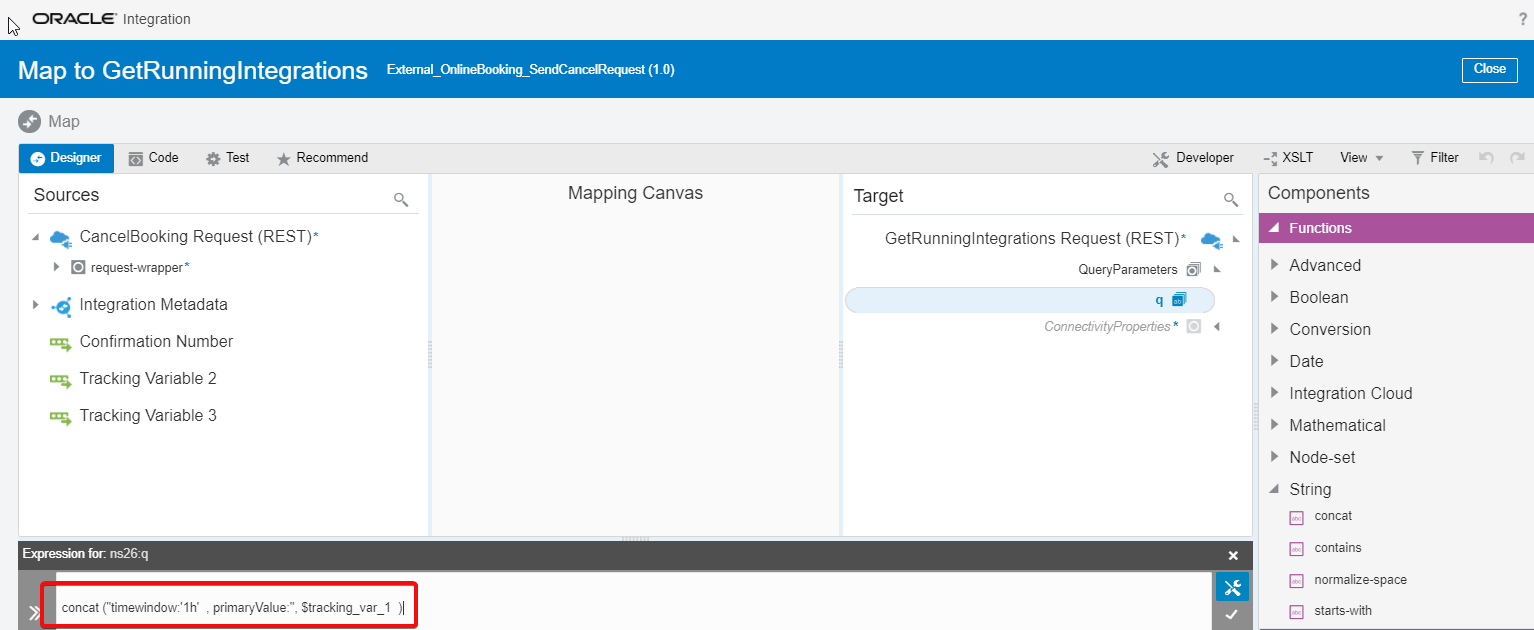Click inside the concat expression input field
The height and width of the screenshot is (630, 1534).
230,605
